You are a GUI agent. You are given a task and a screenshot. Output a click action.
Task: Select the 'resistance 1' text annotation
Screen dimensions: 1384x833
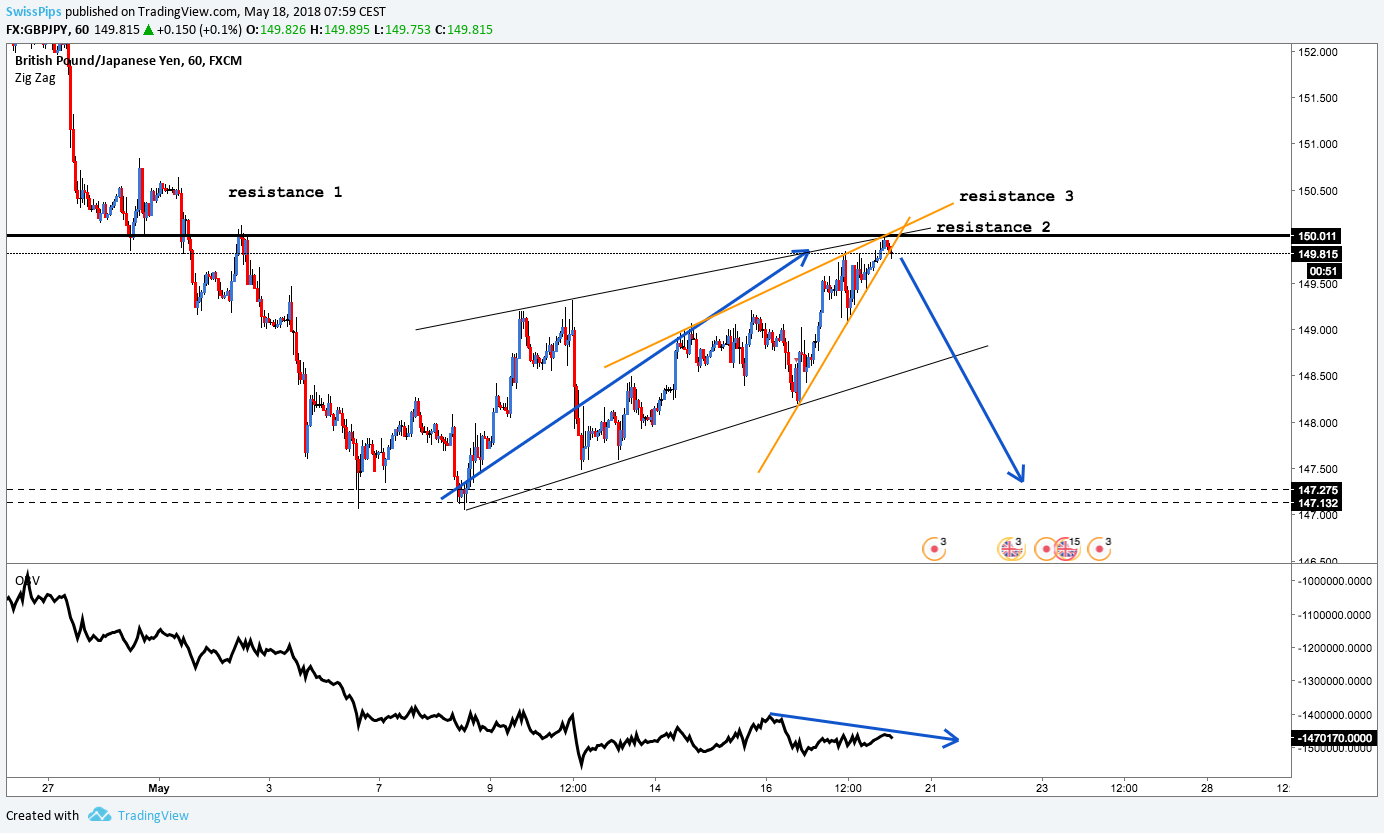tap(285, 192)
